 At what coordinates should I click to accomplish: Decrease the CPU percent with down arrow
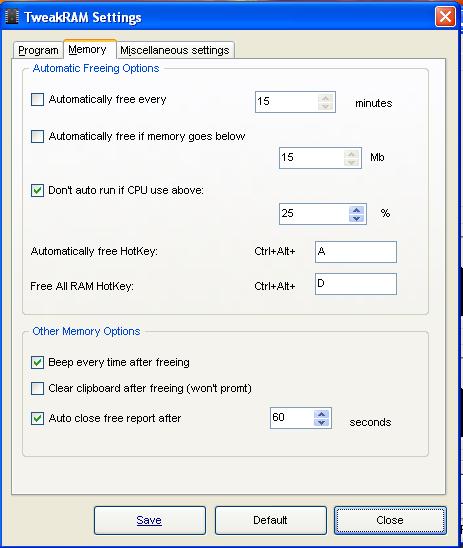click(356, 218)
